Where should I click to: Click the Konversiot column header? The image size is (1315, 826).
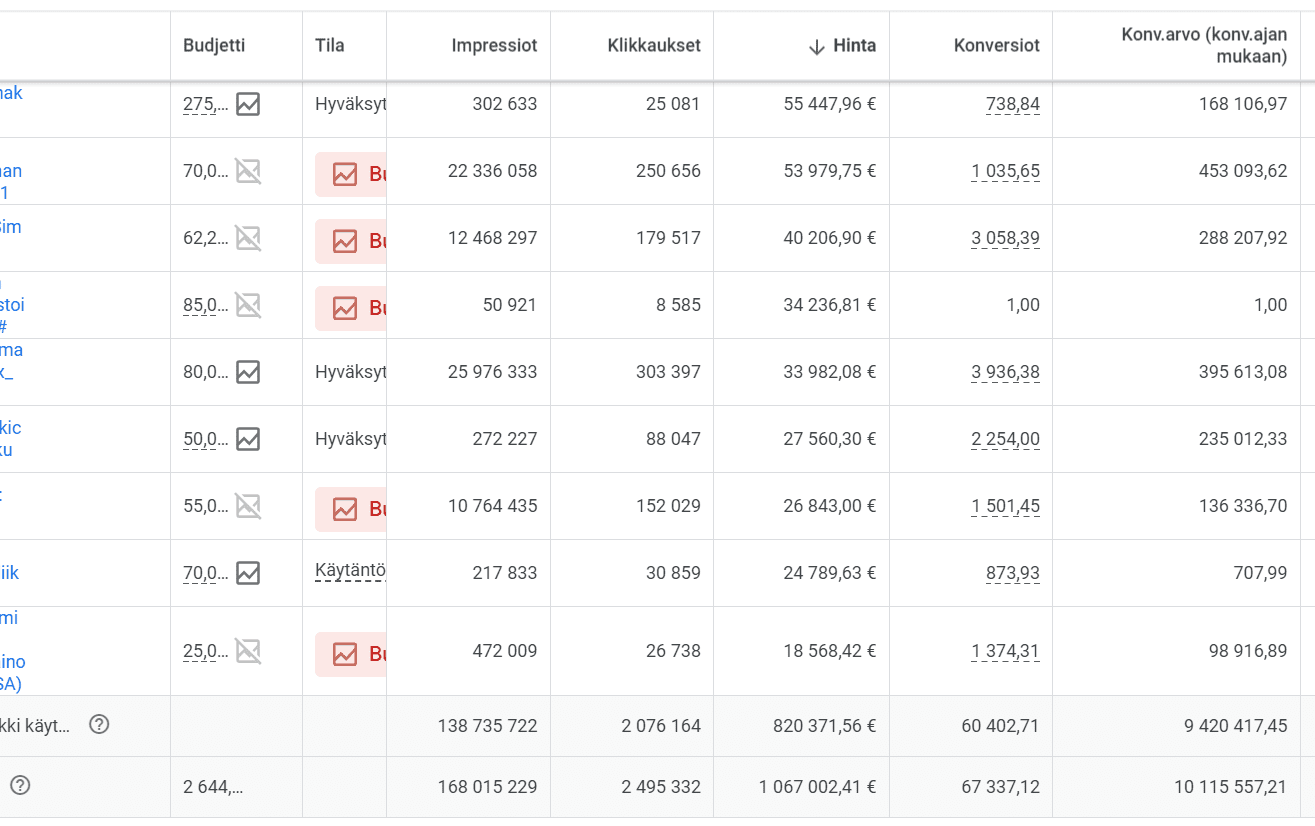pyautogui.click(x=996, y=45)
